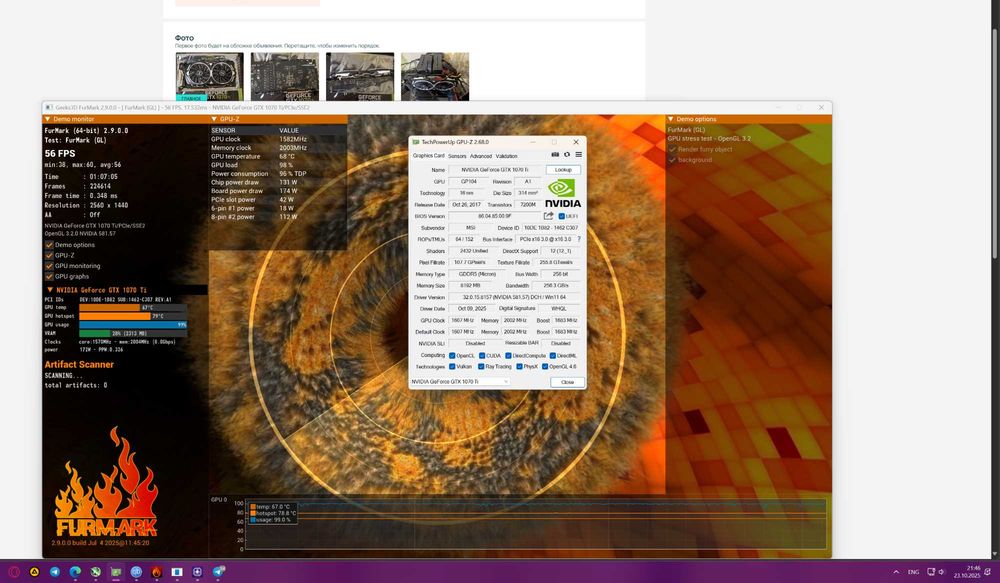Click the ENG language indicator in the taskbar
Viewport: 1000px width, 583px height.
pyautogui.click(x=913, y=572)
